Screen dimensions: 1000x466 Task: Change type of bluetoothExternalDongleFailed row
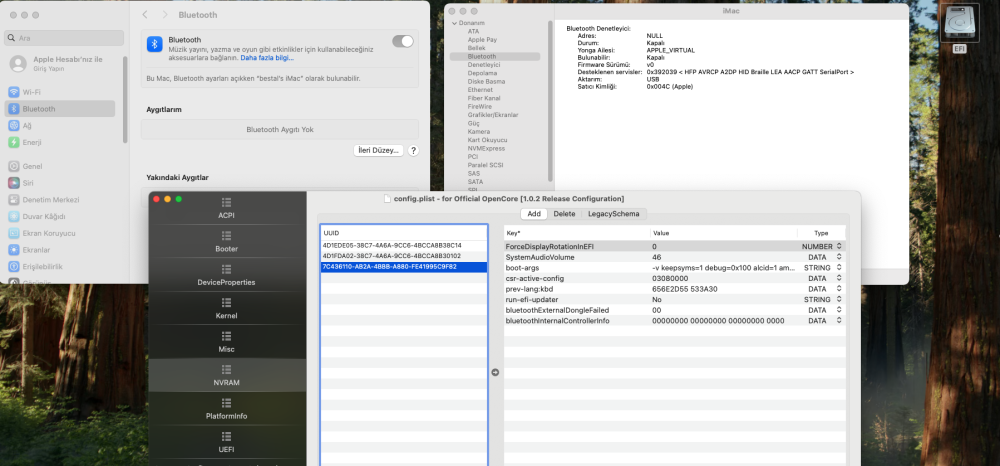tap(839, 310)
